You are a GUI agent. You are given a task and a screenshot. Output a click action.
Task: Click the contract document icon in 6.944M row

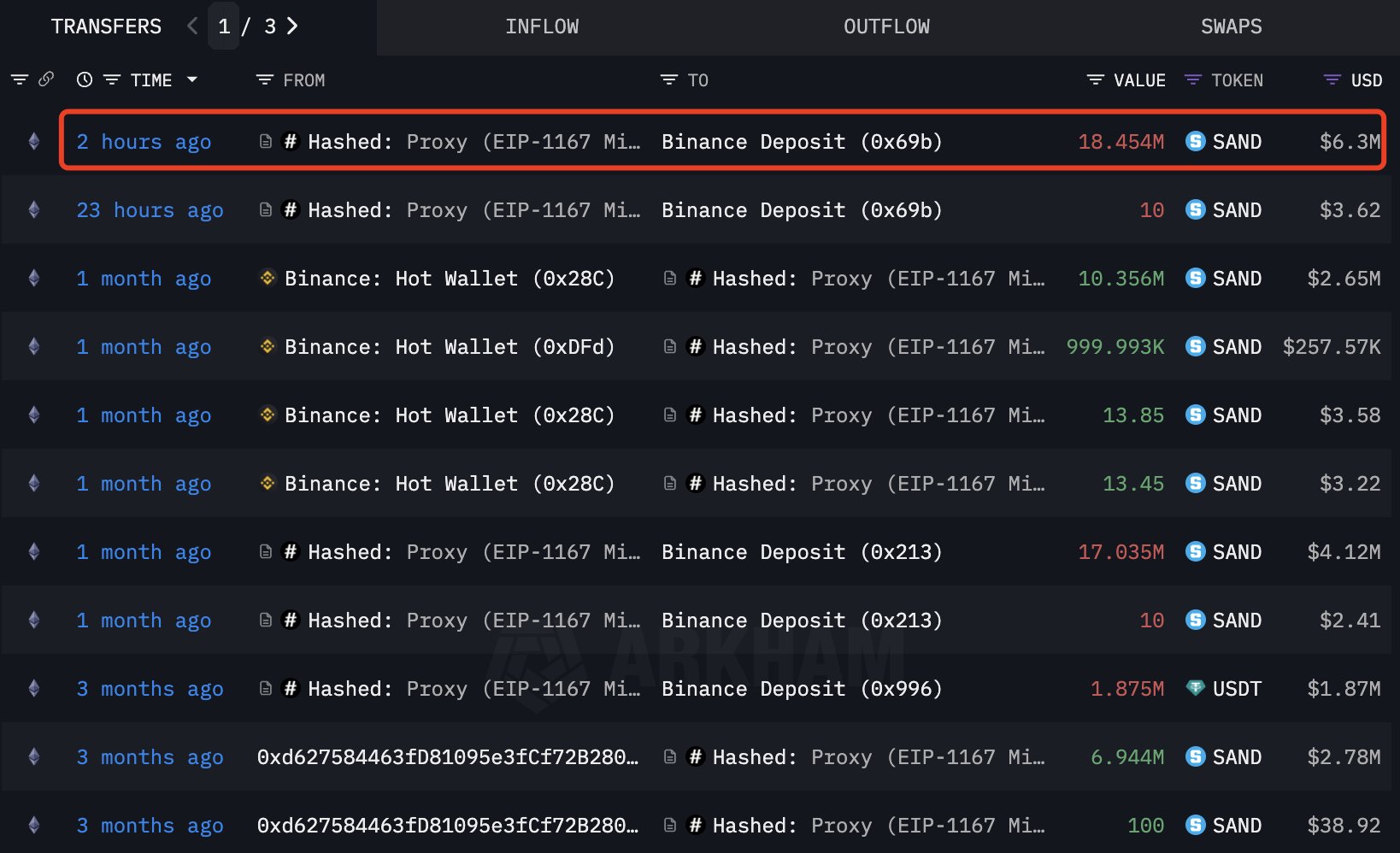tap(671, 756)
